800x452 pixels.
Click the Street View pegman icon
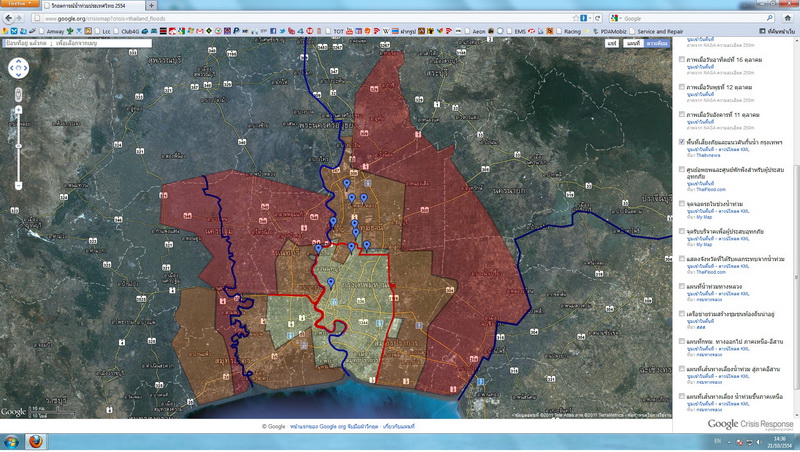18,94
